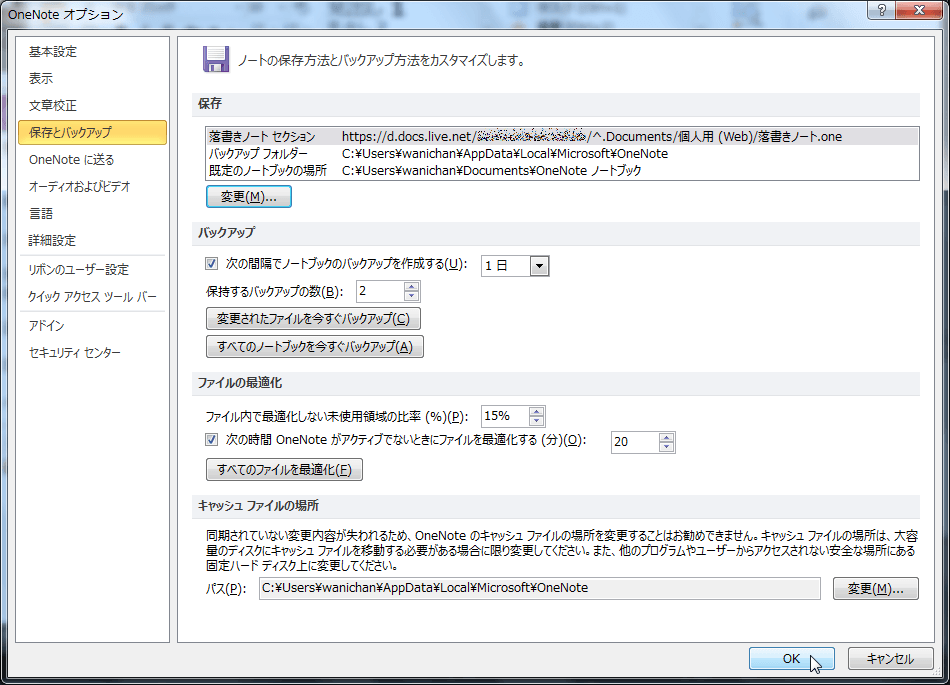Click the cache path text field
This screenshot has height=685, width=950.
(539, 588)
